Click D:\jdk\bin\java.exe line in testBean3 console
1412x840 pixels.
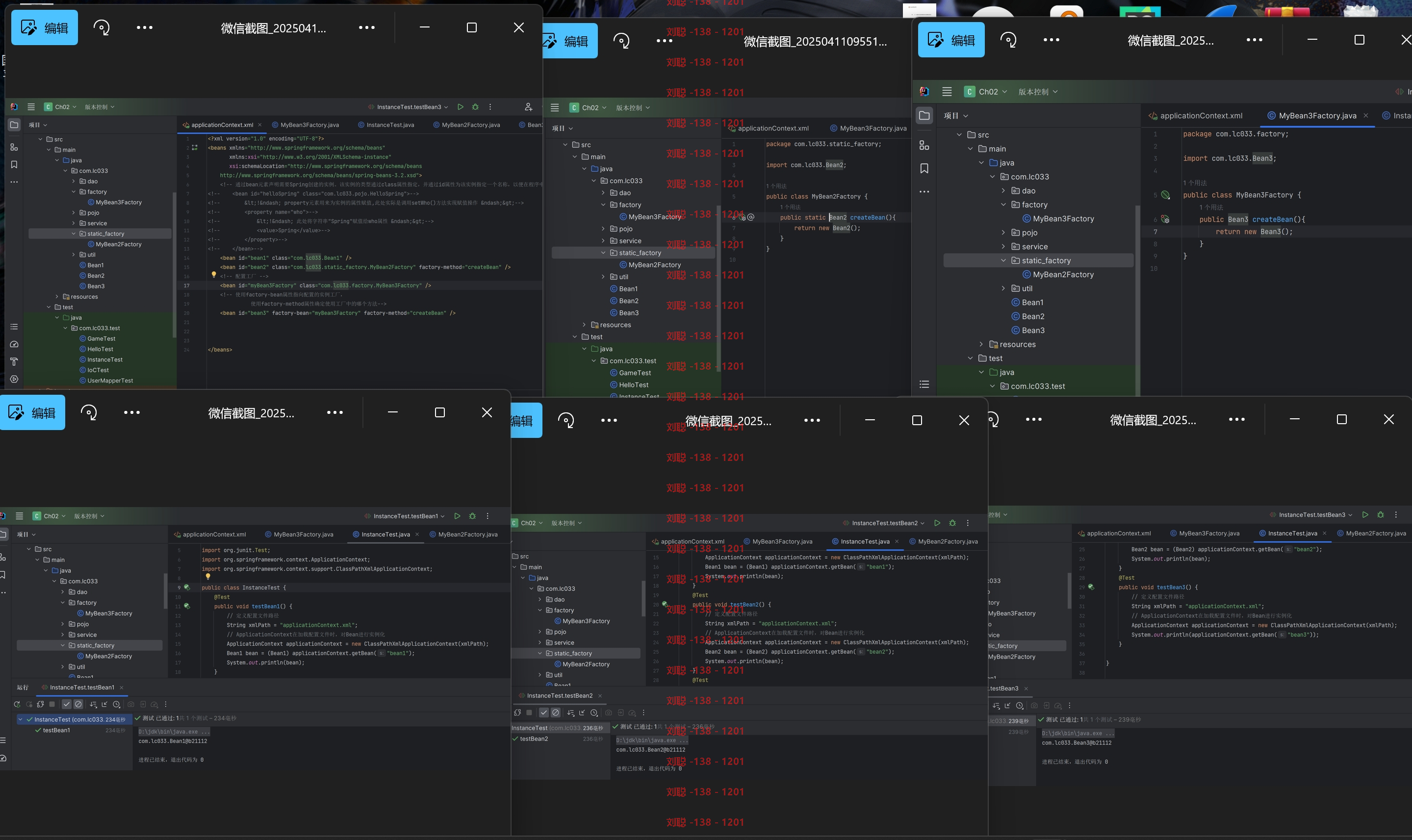[1078, 733]
